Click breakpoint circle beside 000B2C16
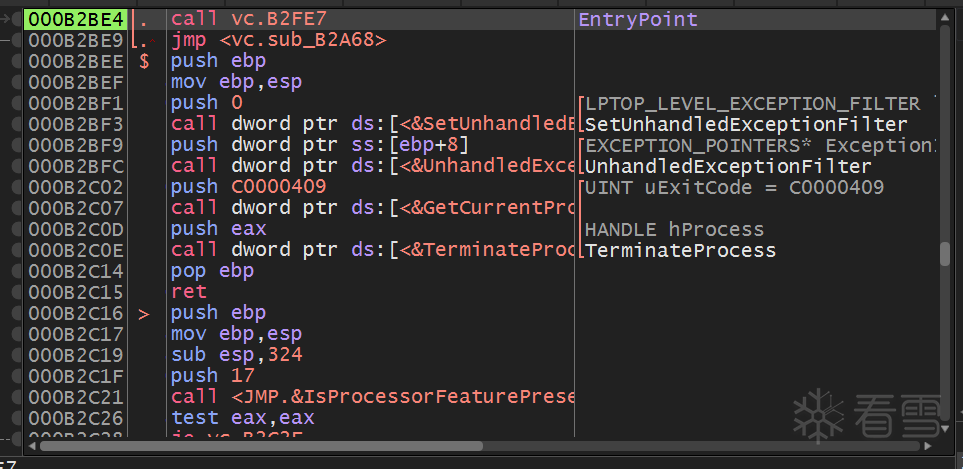This screenshot has height=469, width=963. [17, 313]
